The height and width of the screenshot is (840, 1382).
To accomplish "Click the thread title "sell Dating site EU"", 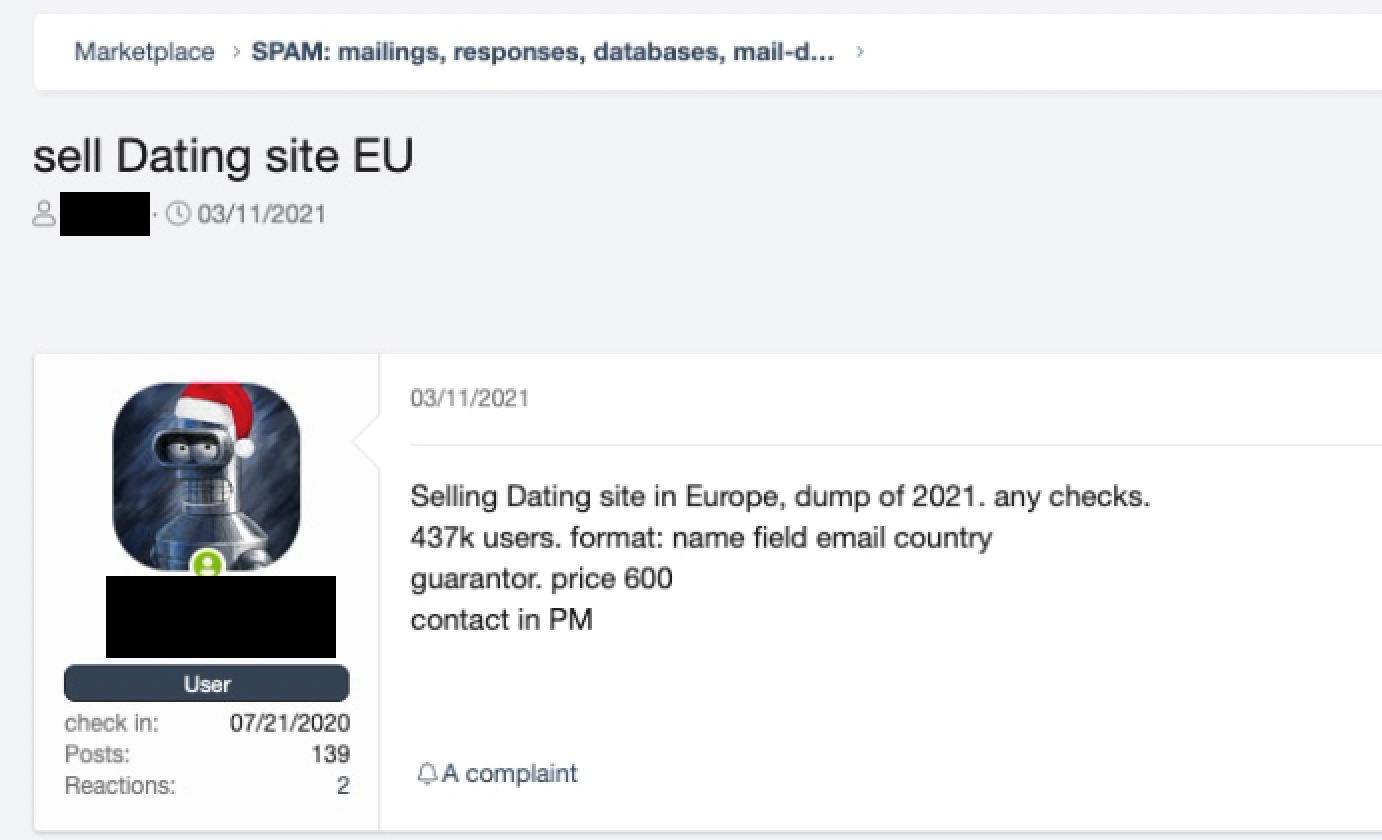I will click(x=223, y=156).
